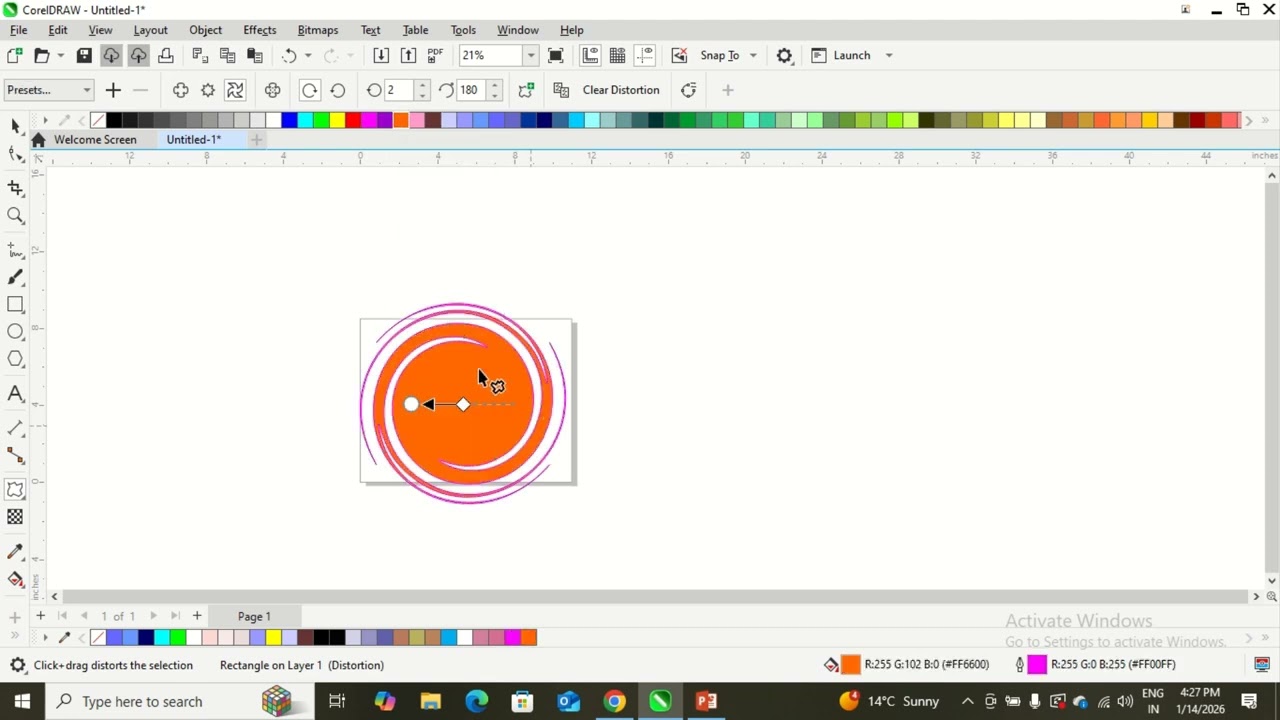
Task: Toggle Push and Pull distortion mode
Action: click(180, 90)
